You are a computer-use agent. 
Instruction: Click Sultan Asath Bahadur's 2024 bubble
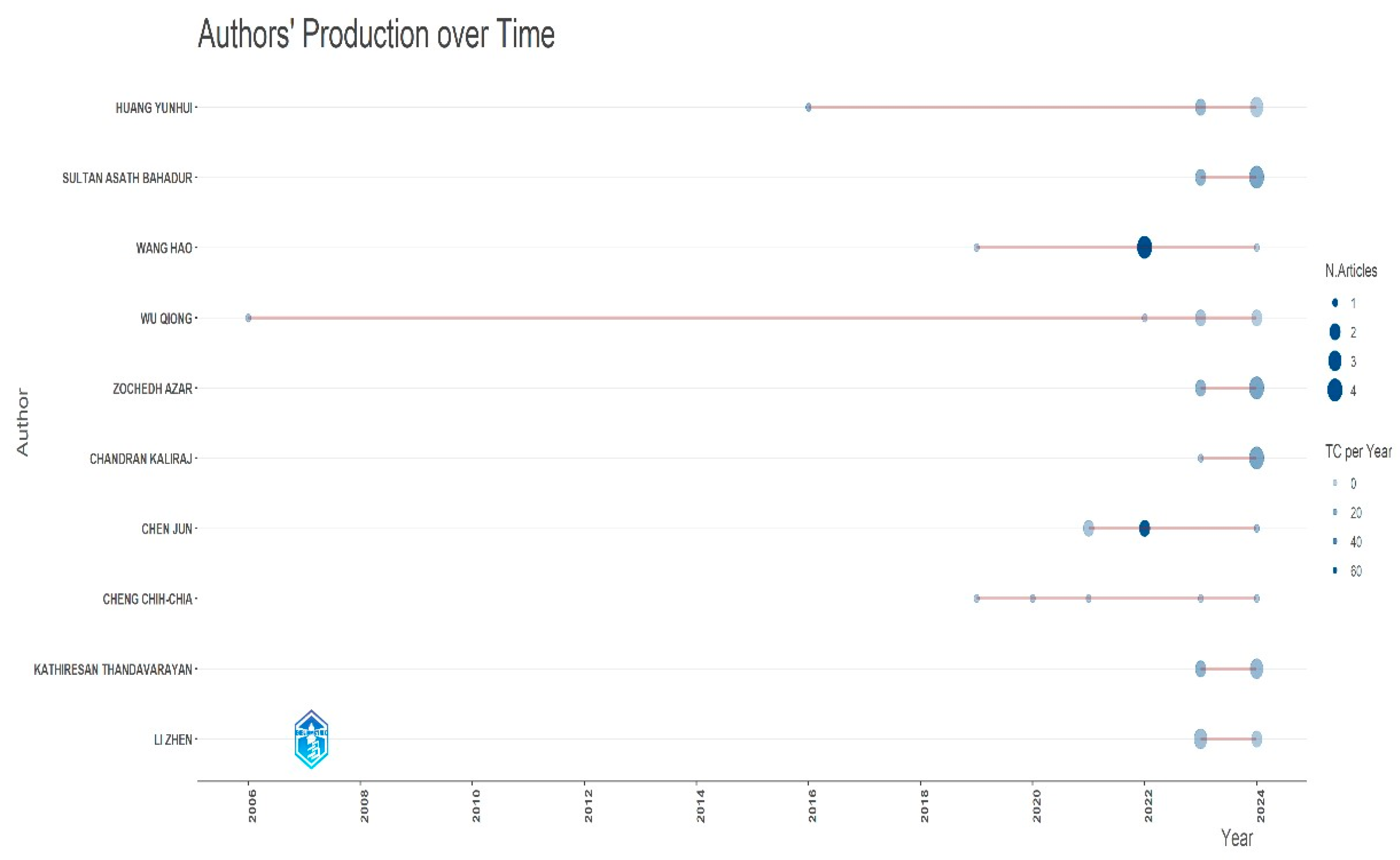[1256, 177]
